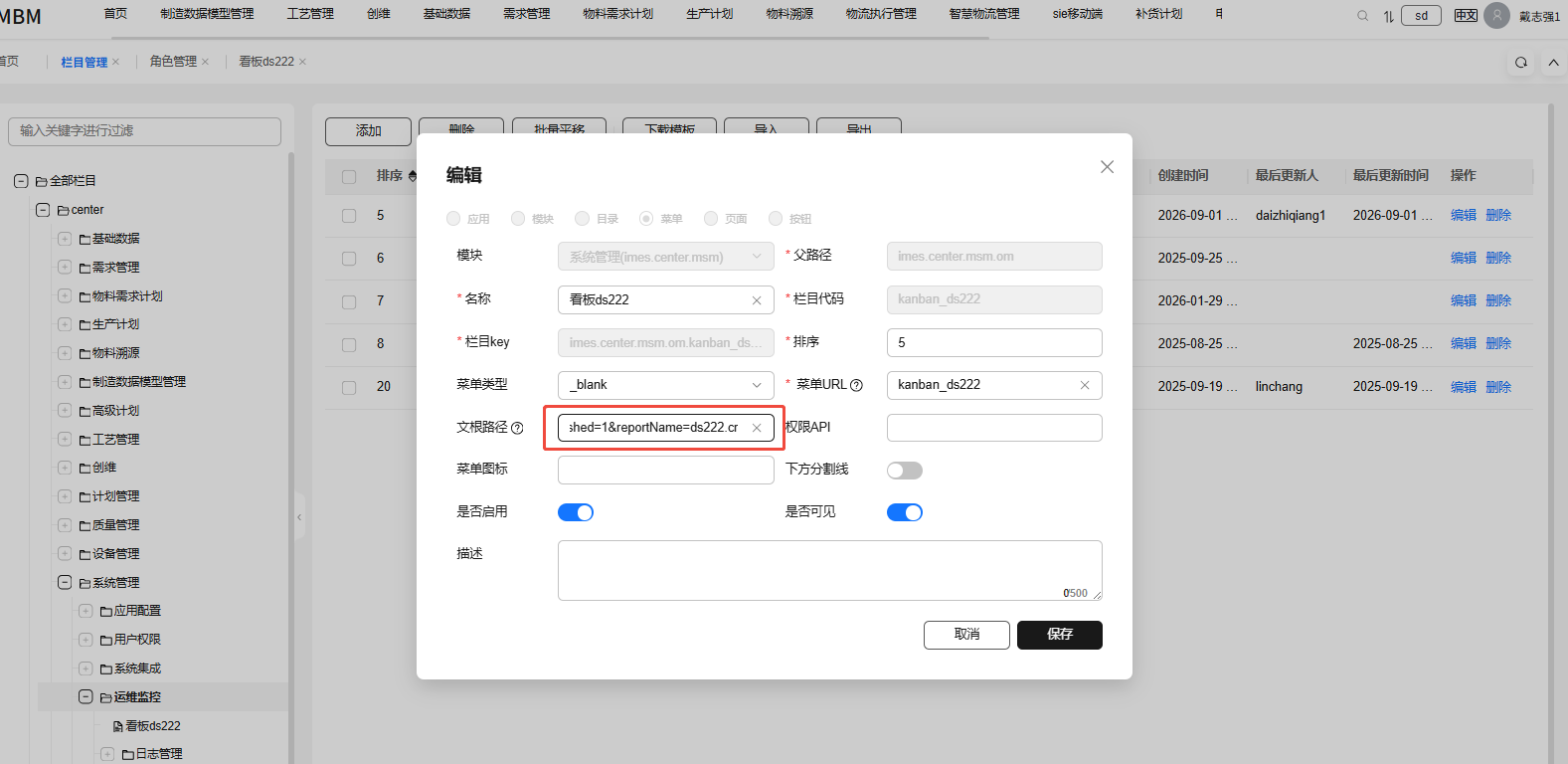1568x764 pixels.
Task: Click the sort icon on 排序 column header
Action: pos(412,176)
